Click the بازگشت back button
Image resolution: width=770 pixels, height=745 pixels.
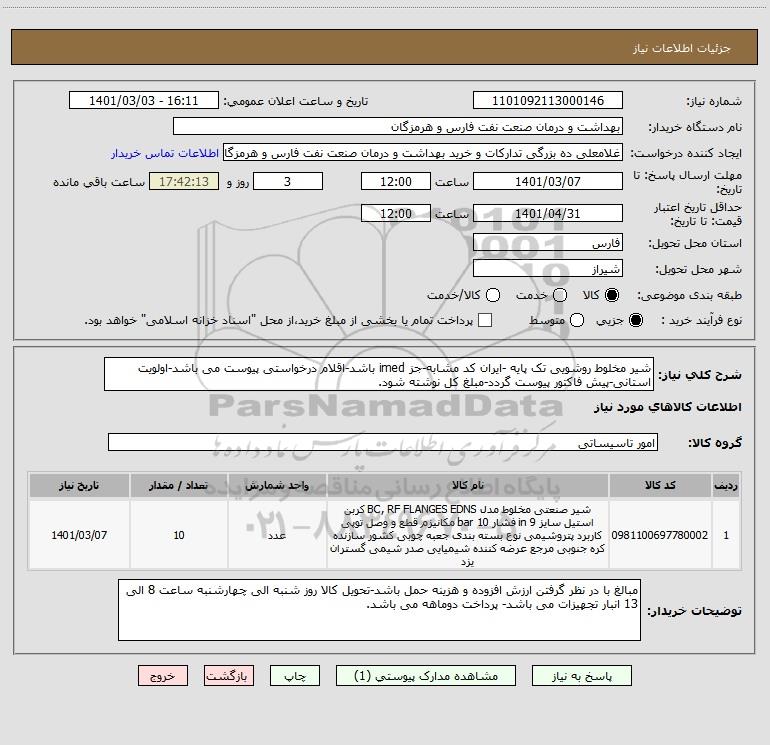click(x=229, y=676)
